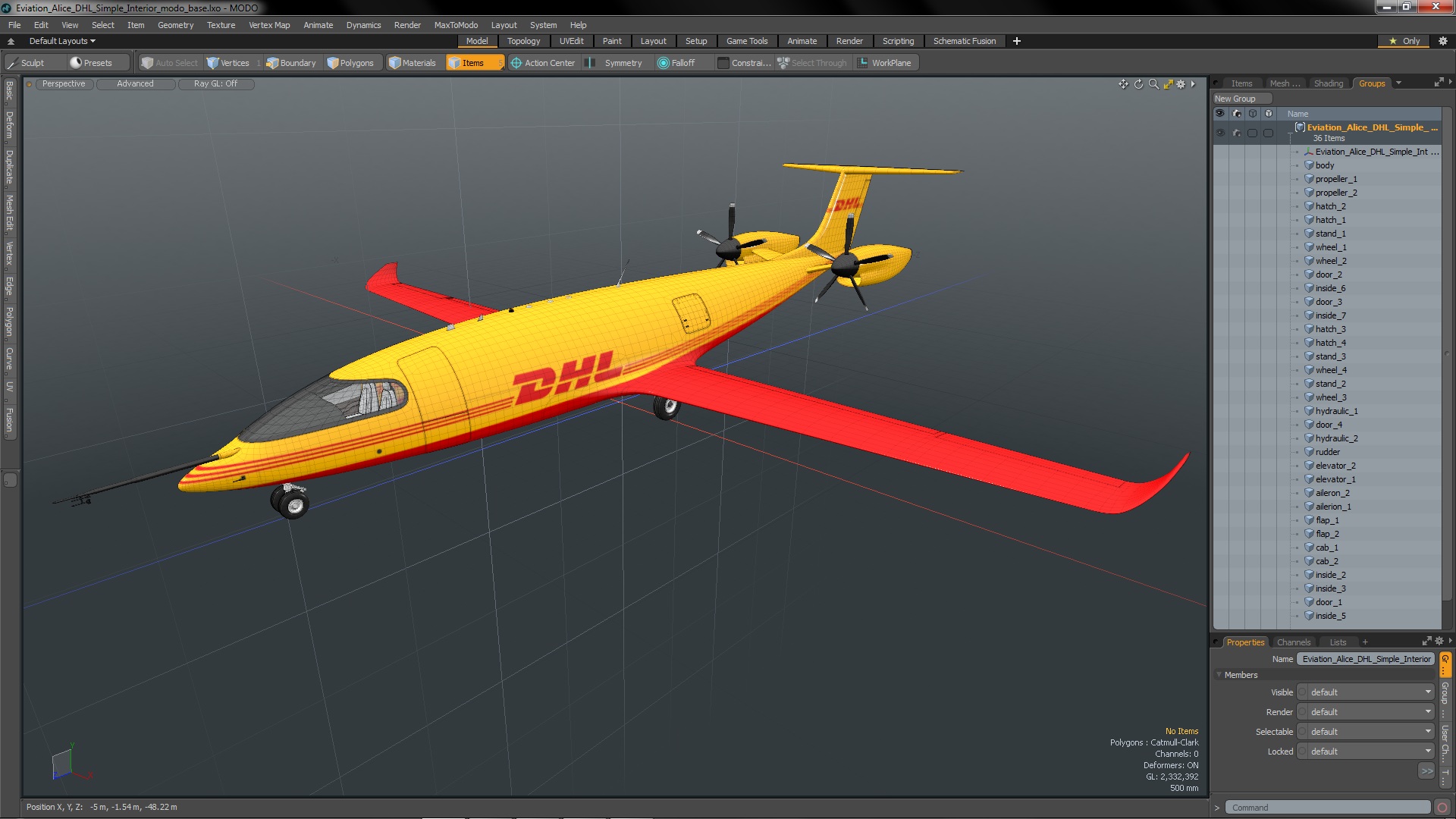The image size is (1456, 819).
Task: Open the Game Tools layout tab
Action: click(746, 41)
